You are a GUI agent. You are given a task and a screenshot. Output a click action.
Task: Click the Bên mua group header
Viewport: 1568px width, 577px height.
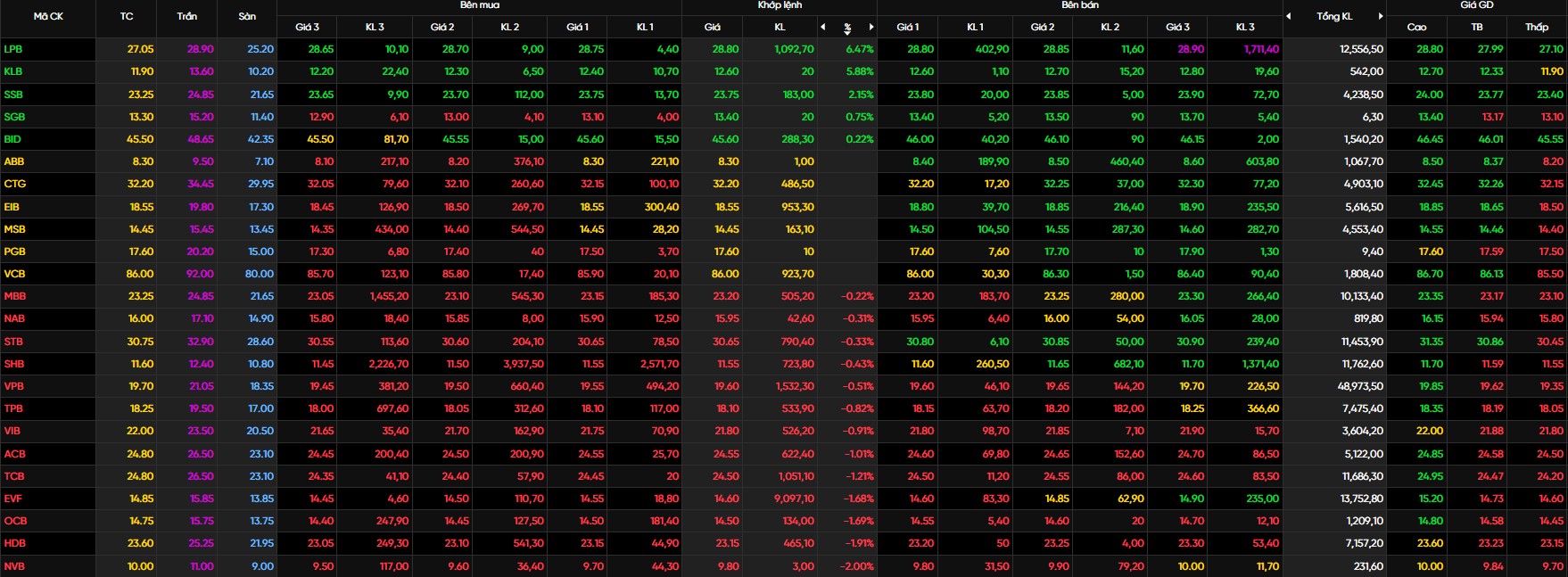[480, 5]
